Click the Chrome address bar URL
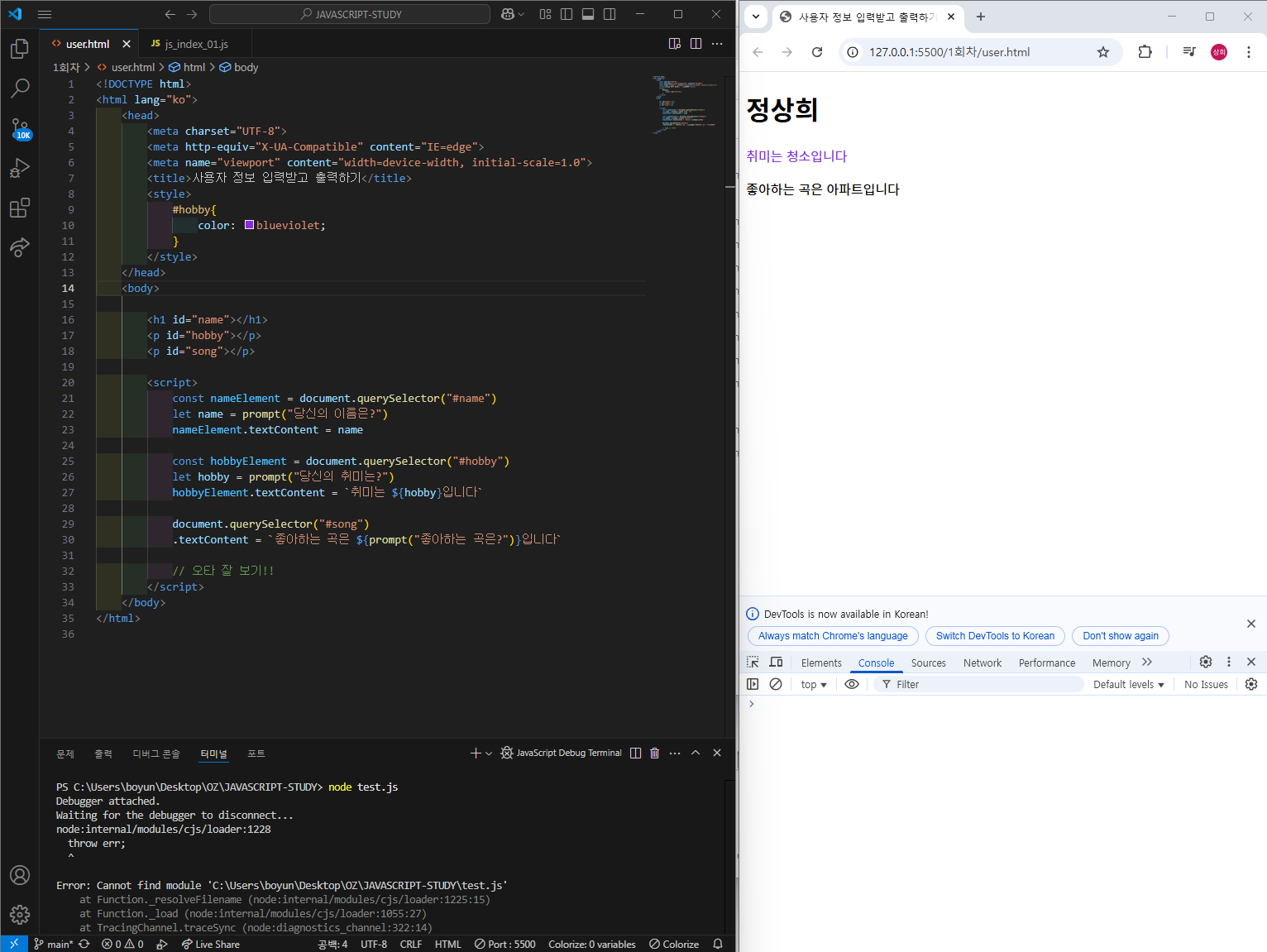The image size is (1267, 952). (x=949, y=52)
